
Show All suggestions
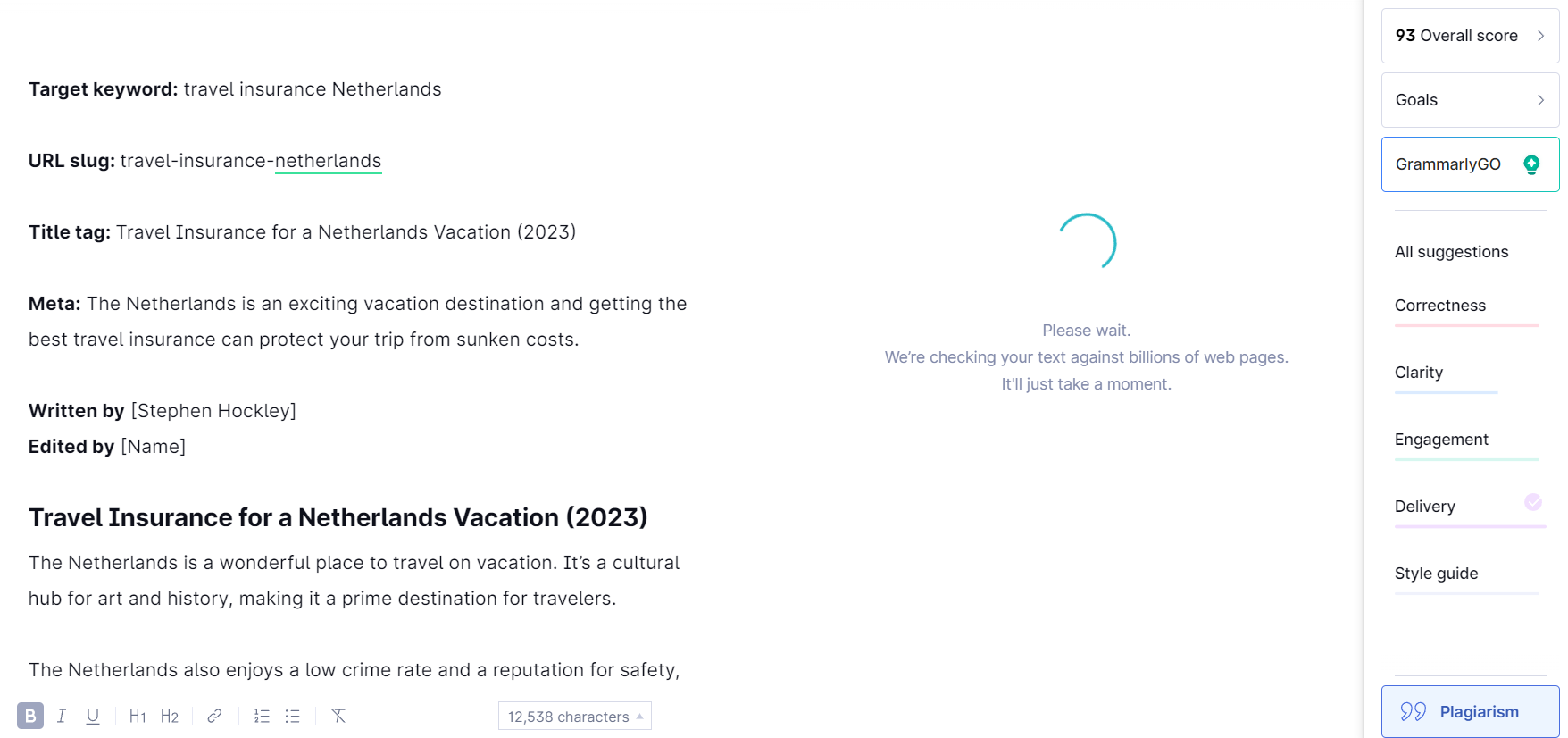(1451, 252)
